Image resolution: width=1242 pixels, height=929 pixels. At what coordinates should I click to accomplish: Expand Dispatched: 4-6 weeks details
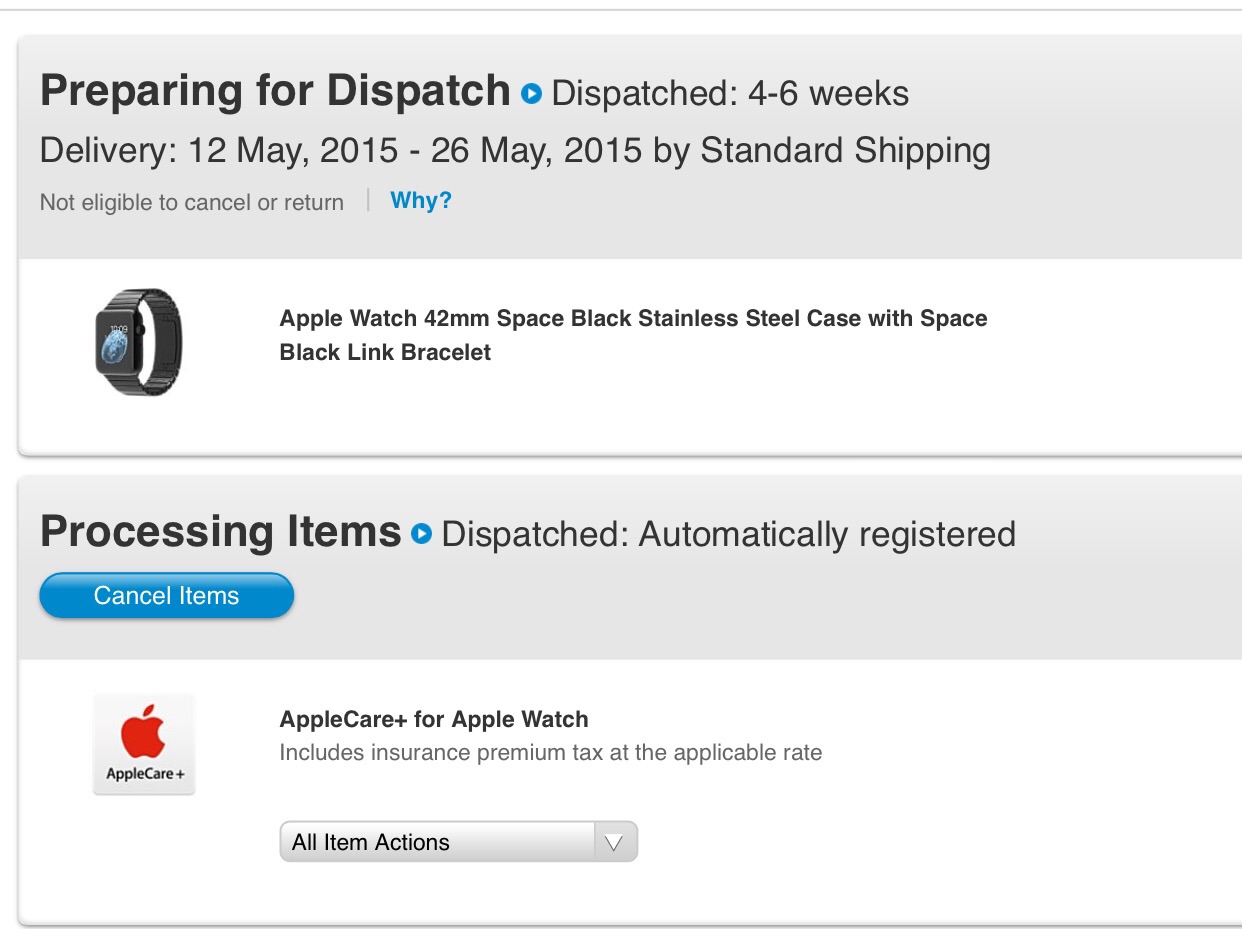[x=730, y=94]
